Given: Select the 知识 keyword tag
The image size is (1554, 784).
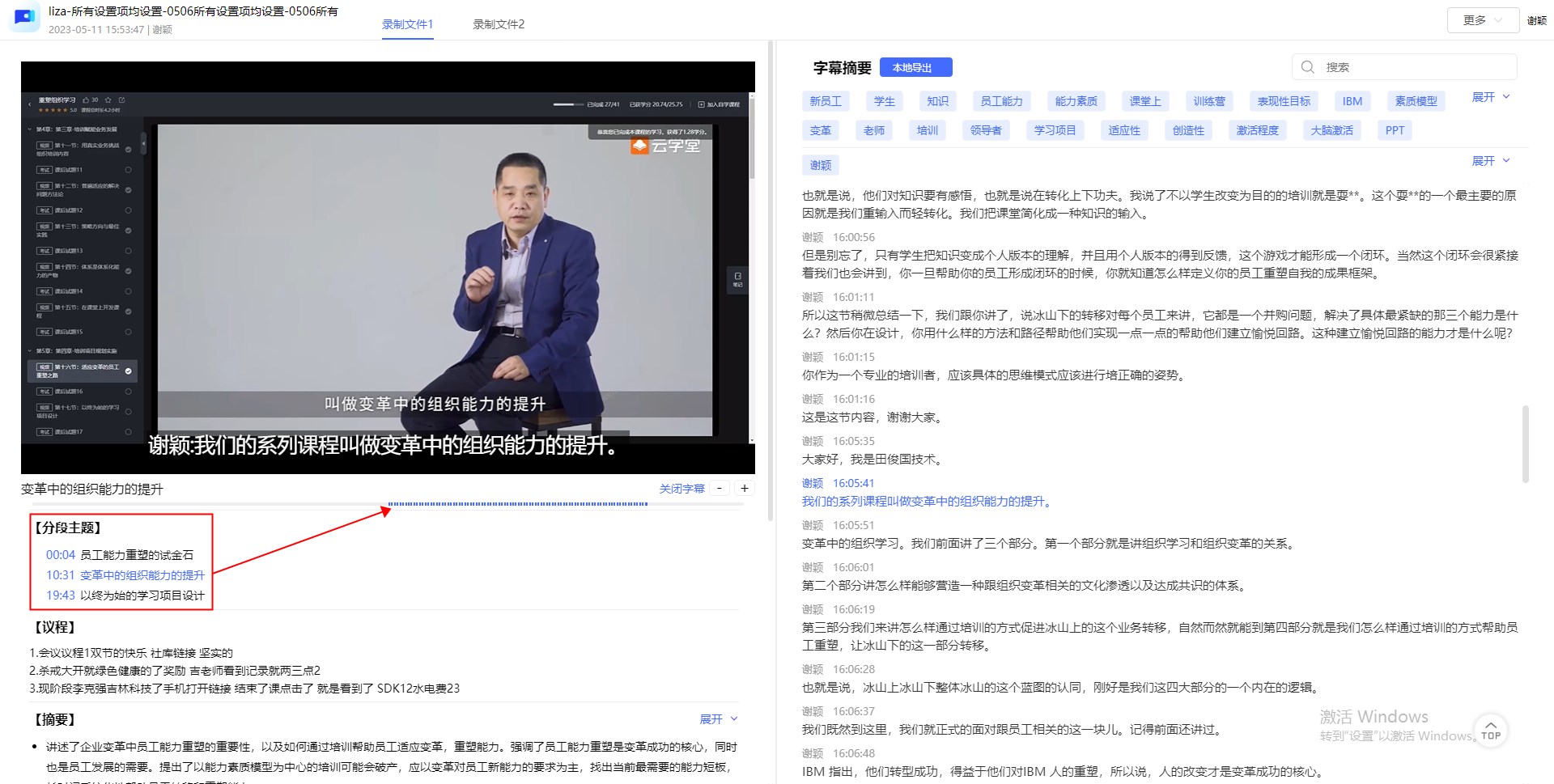Looking at the screenshot, I should 937,101.
